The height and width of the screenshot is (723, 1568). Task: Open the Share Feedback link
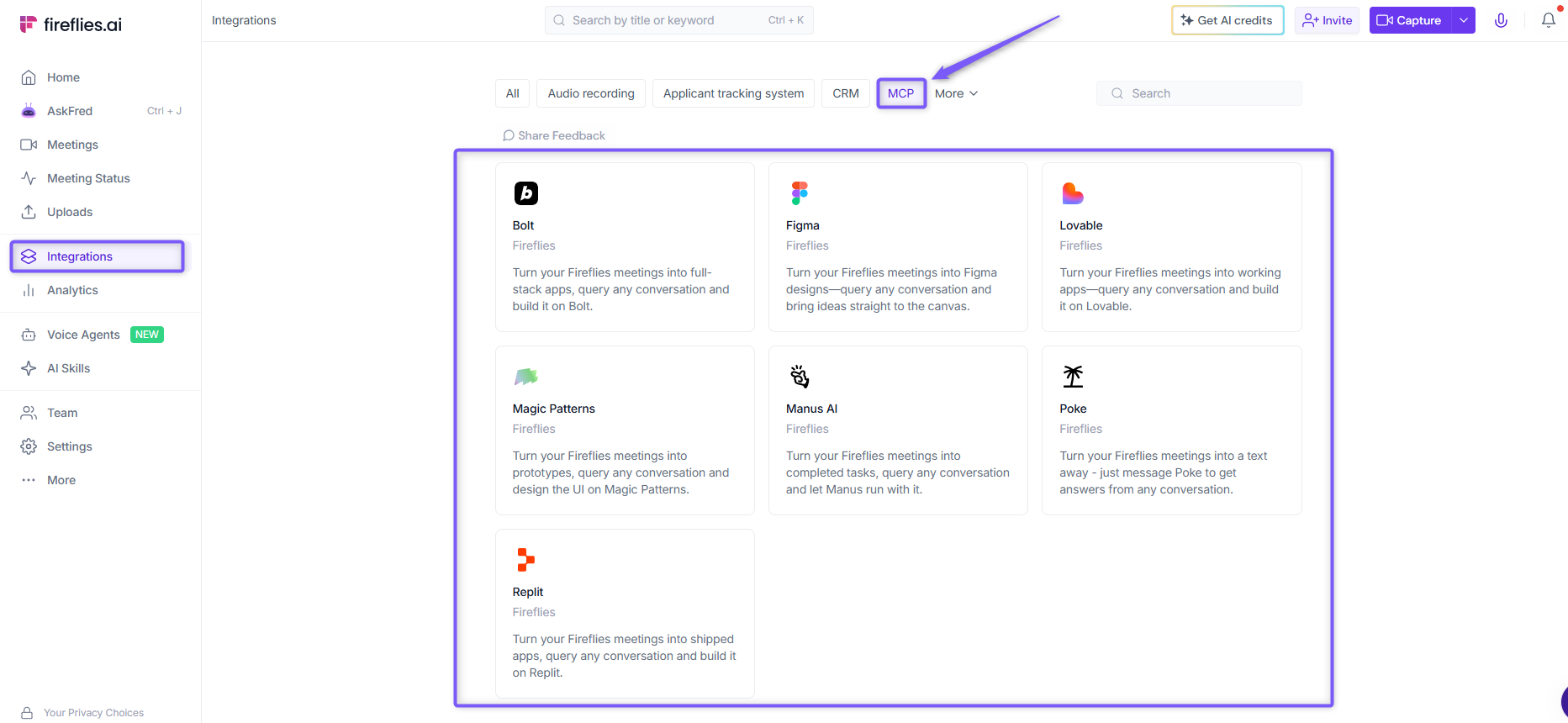[x=554, y=135]
